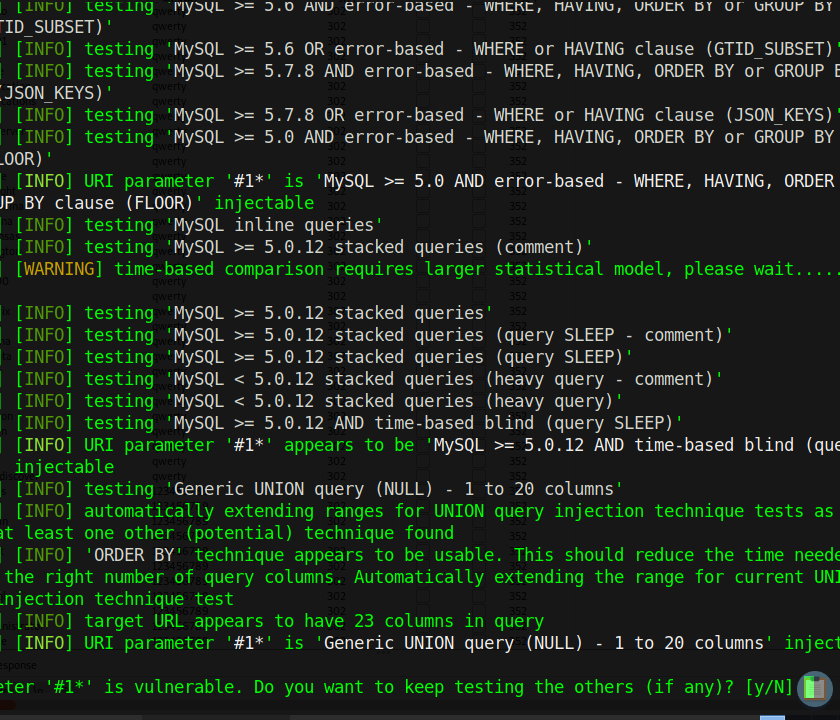Select line 'MySQL >= 5.7.8 OR error-based'

(x=420, y=115)
